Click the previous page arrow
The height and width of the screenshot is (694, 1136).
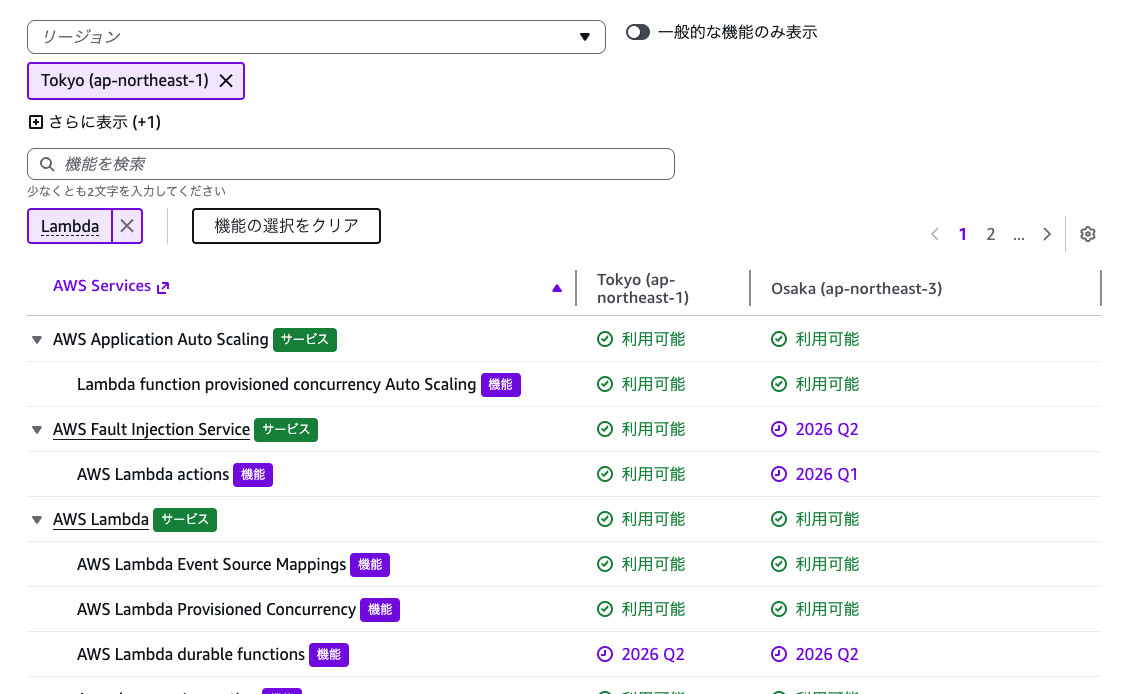pos(935,234)
